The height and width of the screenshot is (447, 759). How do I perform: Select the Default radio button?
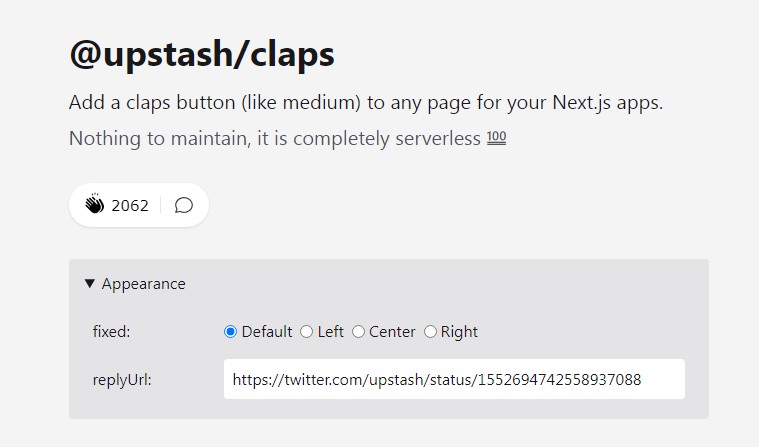pos(231,332)
